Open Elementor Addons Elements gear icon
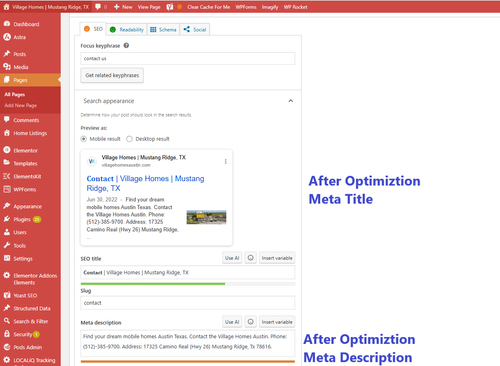Screen dimensions: 500x366 pos(7,275)
